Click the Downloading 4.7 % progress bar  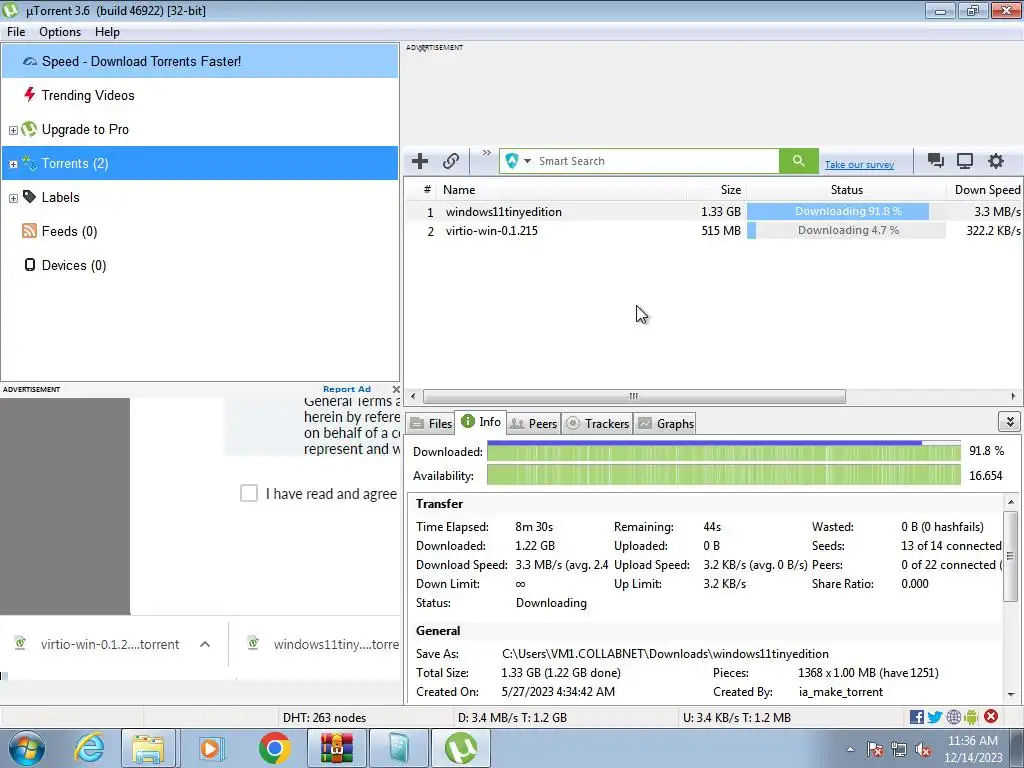point(846,231)
